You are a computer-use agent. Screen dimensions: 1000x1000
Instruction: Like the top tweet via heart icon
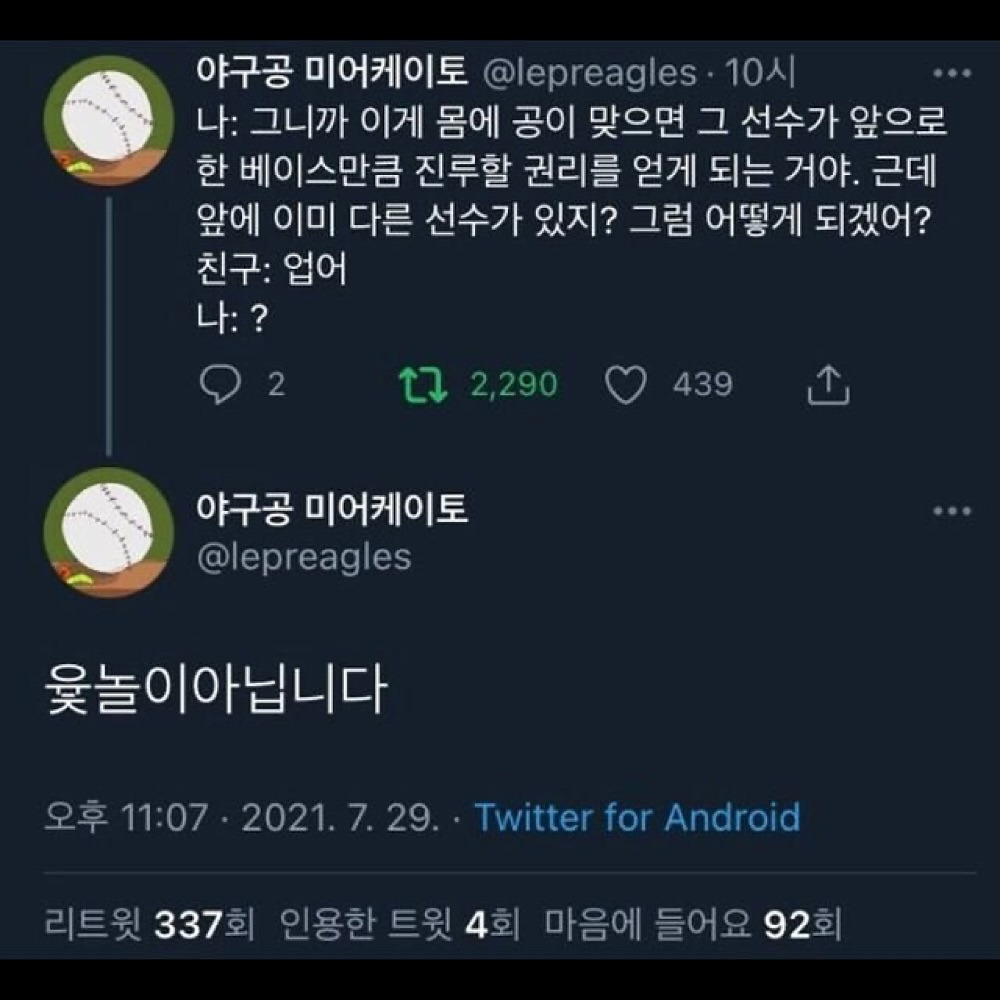pyautogui.click(x=628, y=385)
